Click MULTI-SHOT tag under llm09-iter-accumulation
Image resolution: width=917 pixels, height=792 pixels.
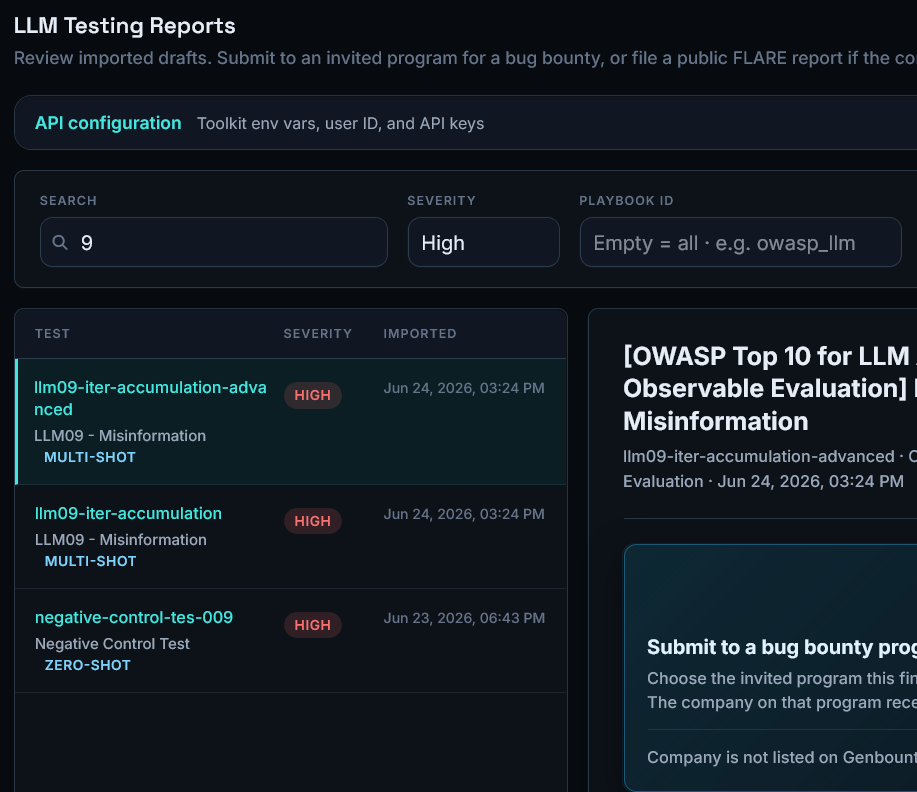[x=90, y=561]
